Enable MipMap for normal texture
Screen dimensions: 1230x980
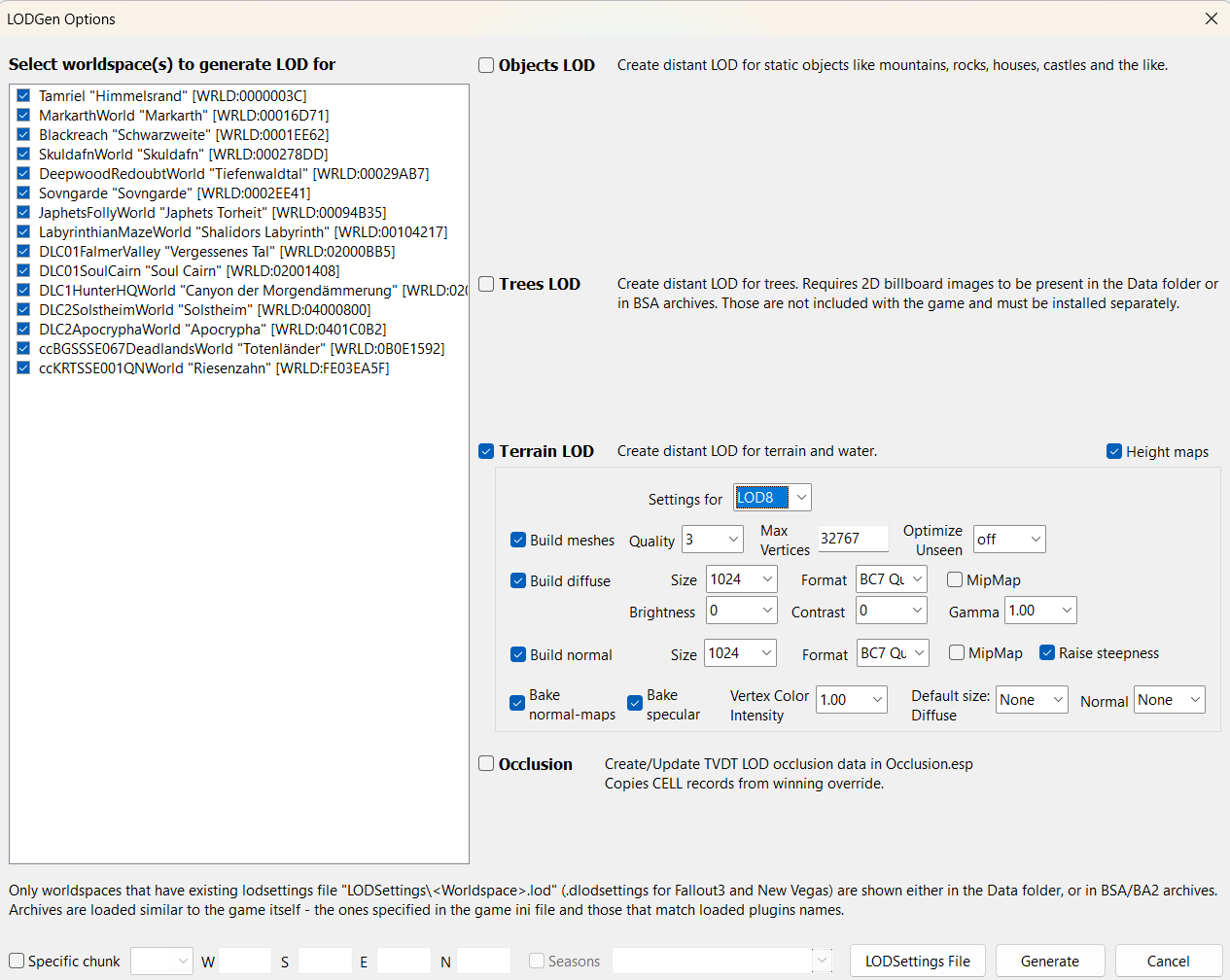pos(957,652)
